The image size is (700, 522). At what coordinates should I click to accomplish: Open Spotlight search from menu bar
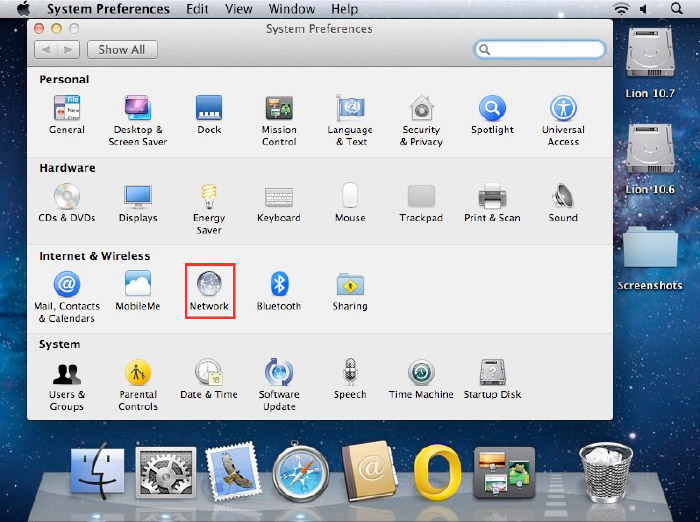(x=677, y=8)
